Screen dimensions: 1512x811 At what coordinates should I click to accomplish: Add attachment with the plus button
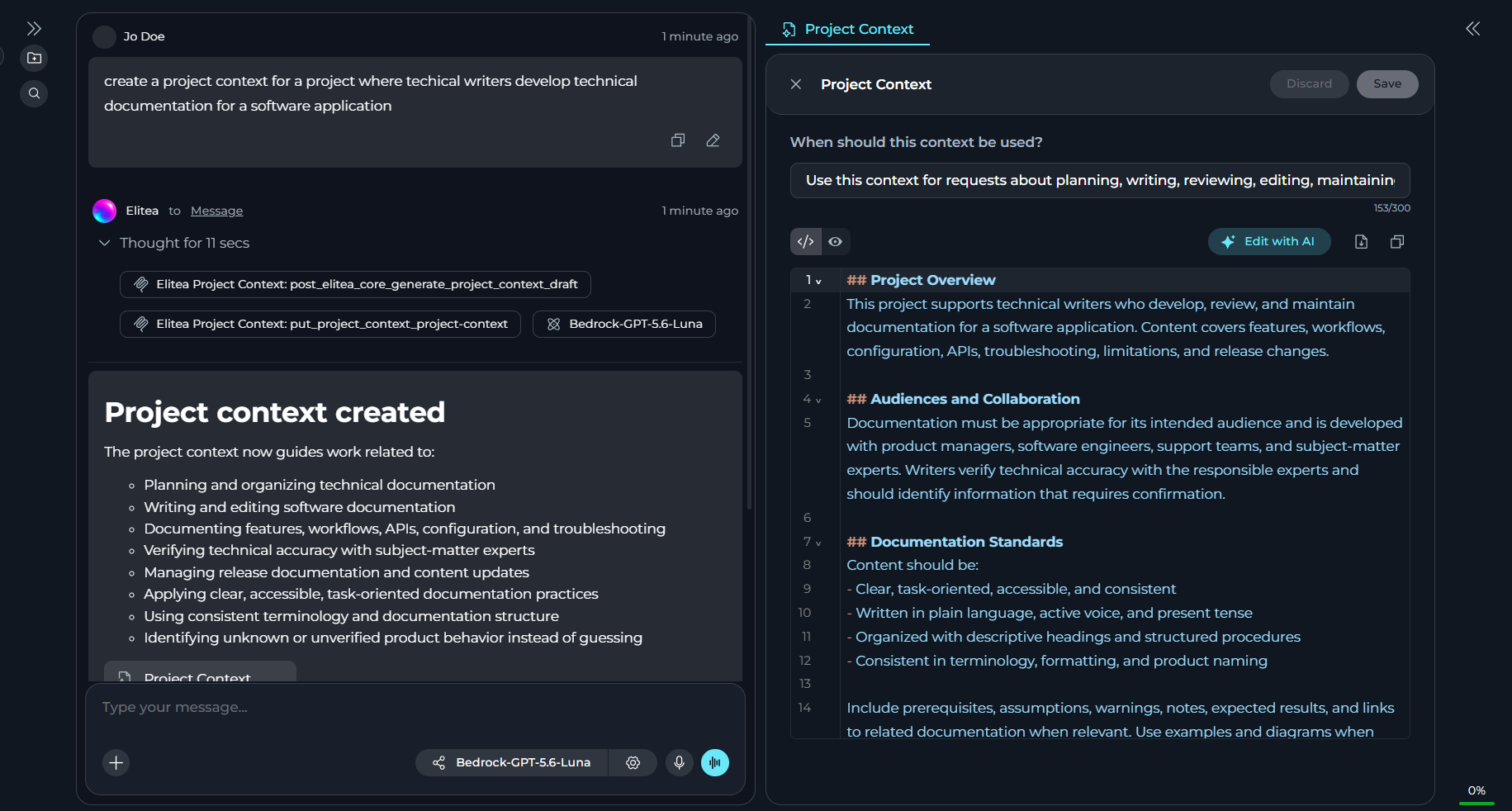(x=116, y=762)
